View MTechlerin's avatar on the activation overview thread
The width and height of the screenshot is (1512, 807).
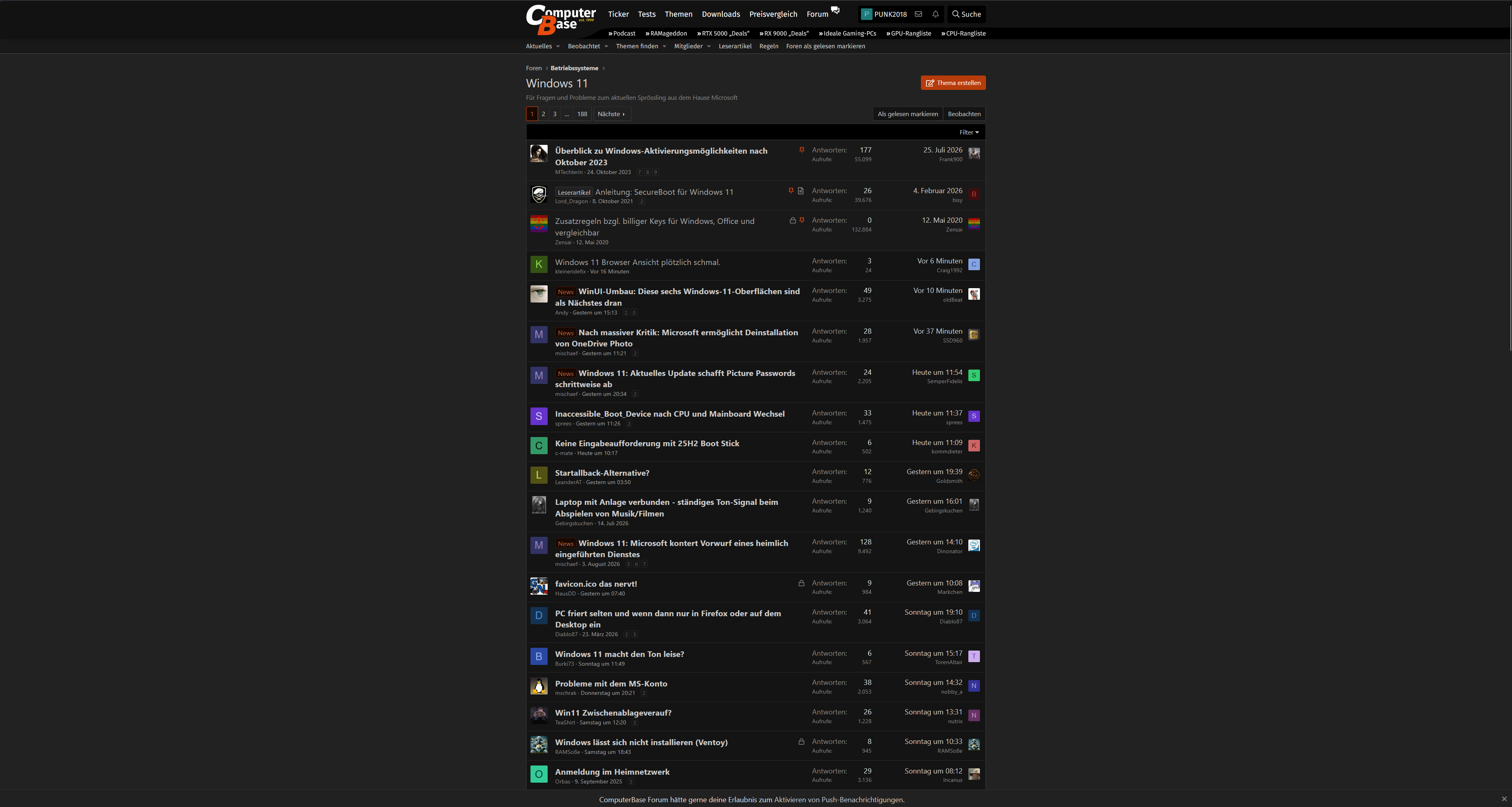(x=539, y=154)
